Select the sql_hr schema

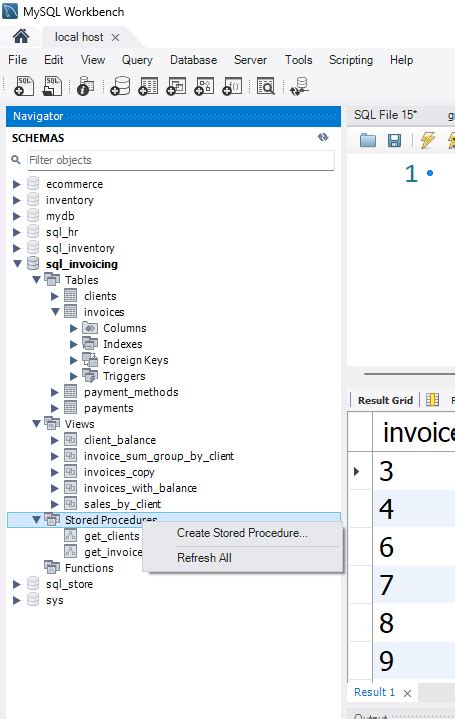[62, 232]
